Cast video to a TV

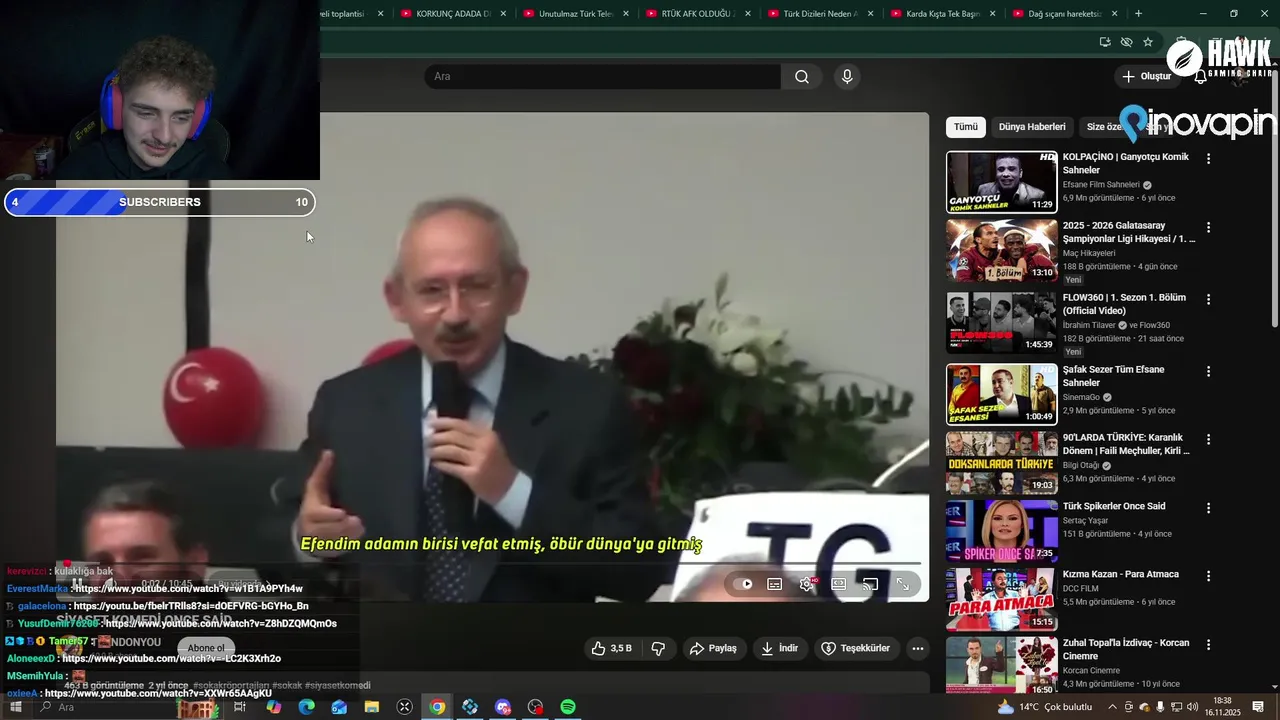click(870, 584)
